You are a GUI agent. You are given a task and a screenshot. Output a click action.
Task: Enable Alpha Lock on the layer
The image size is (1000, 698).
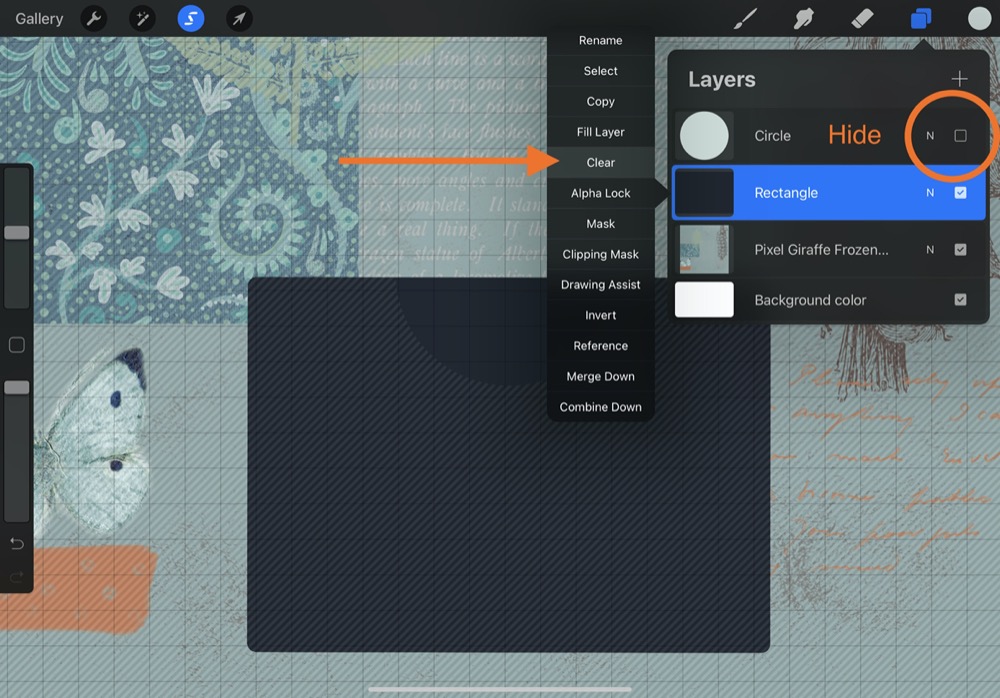coord(601,193)
